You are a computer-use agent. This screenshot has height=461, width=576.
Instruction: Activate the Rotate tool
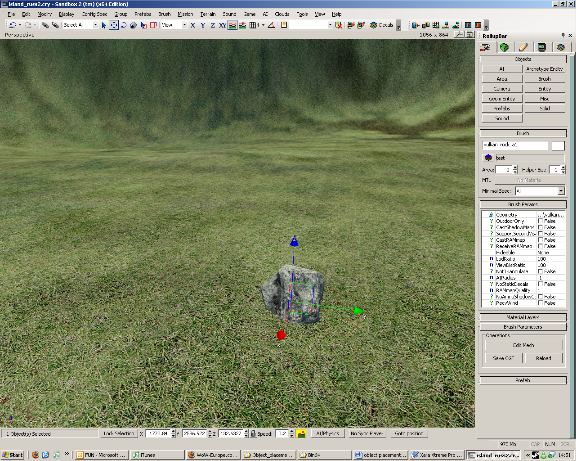[x=124, y=25]
